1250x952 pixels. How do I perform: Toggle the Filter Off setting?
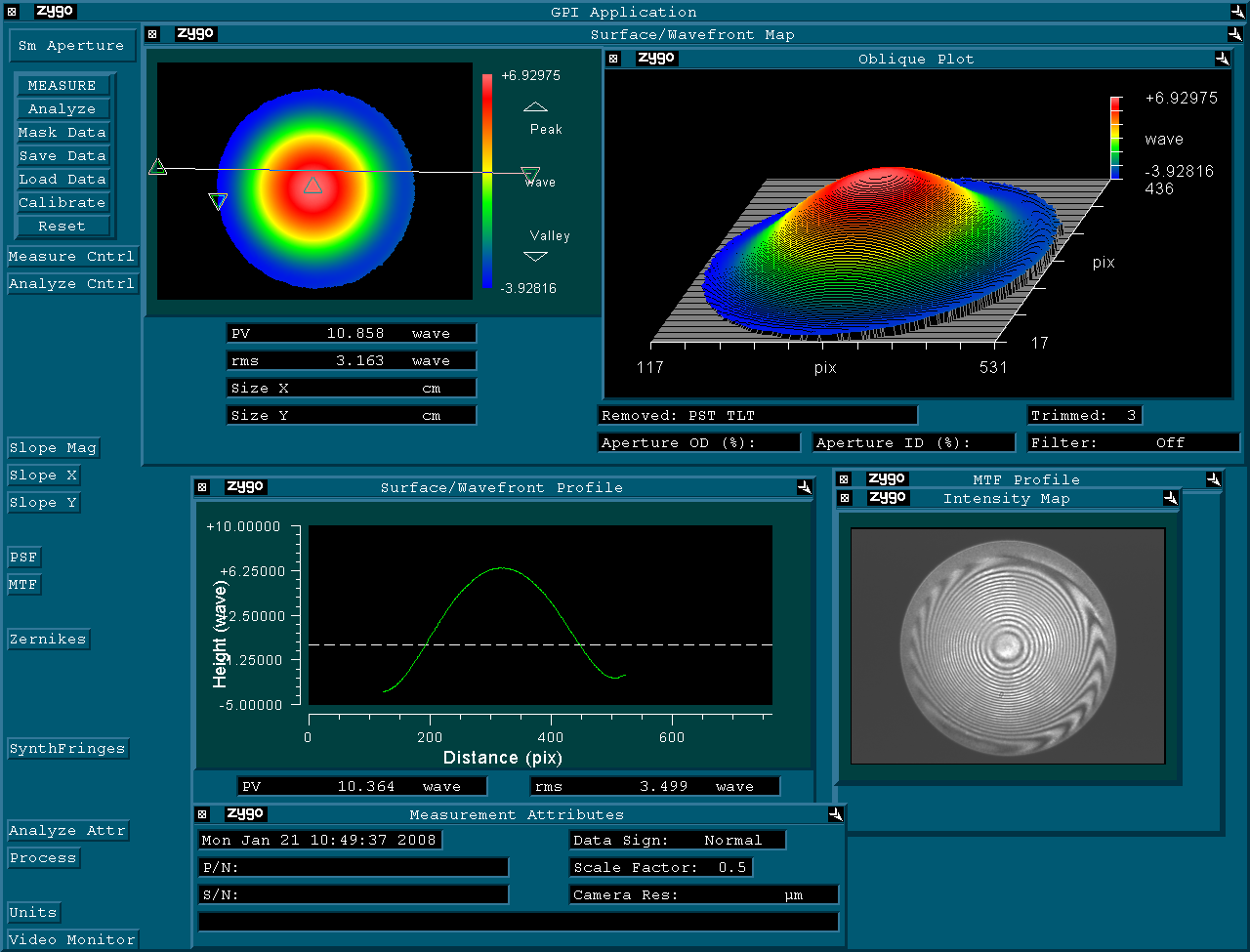coord(1134,442)
